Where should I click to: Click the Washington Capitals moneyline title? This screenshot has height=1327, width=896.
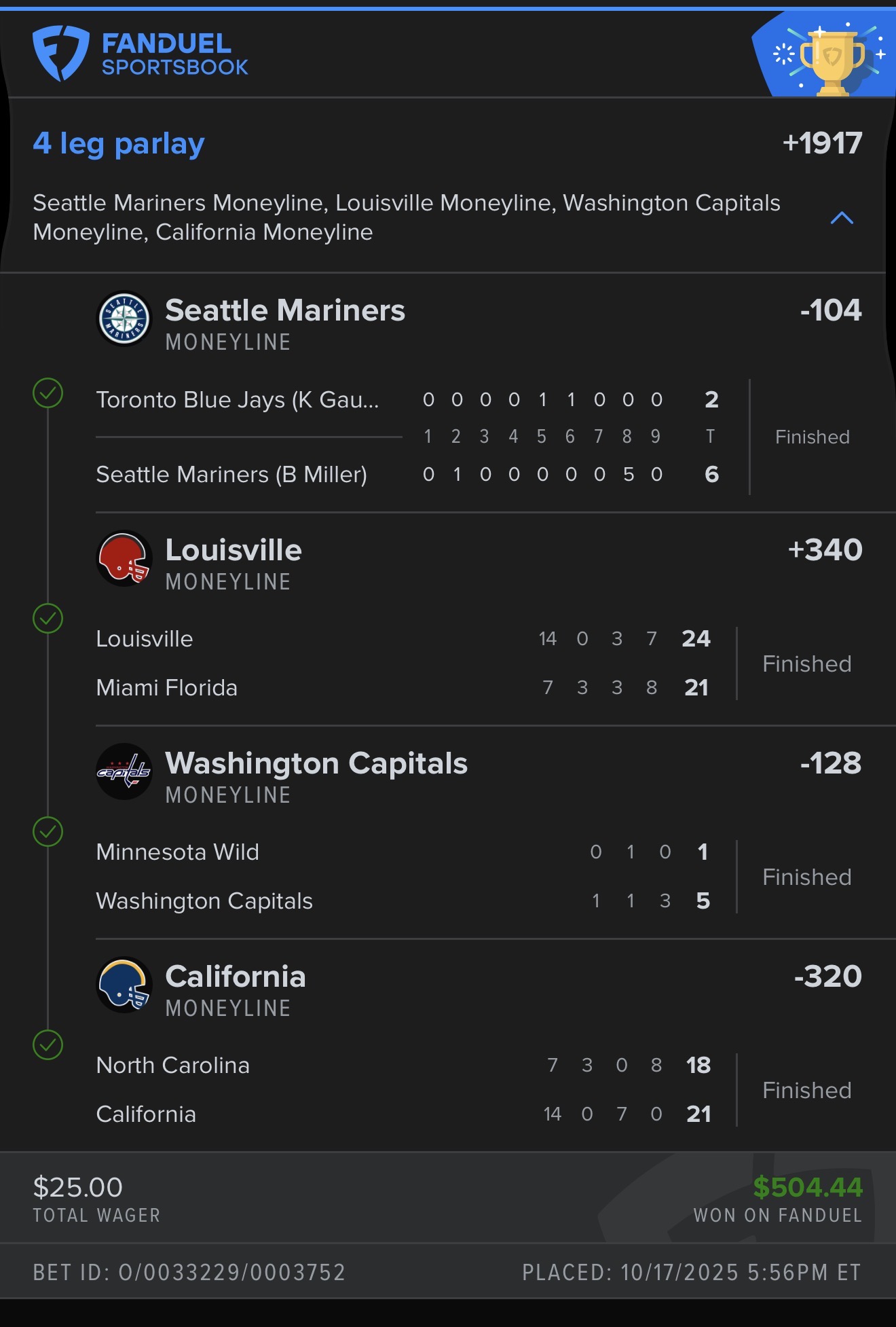[316, 763]
